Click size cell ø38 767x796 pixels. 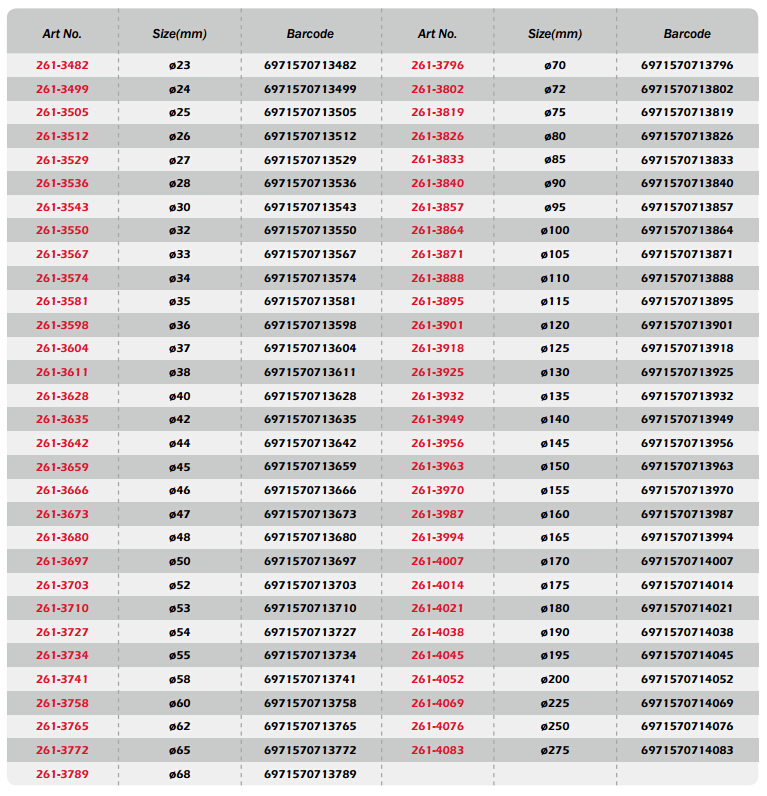click(180, 373)
